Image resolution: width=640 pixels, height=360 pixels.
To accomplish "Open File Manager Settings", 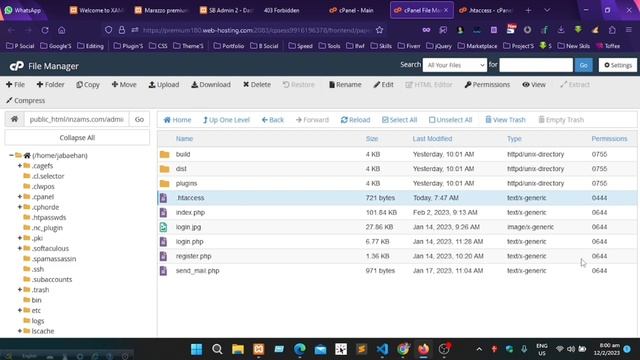I will (618, 65).
